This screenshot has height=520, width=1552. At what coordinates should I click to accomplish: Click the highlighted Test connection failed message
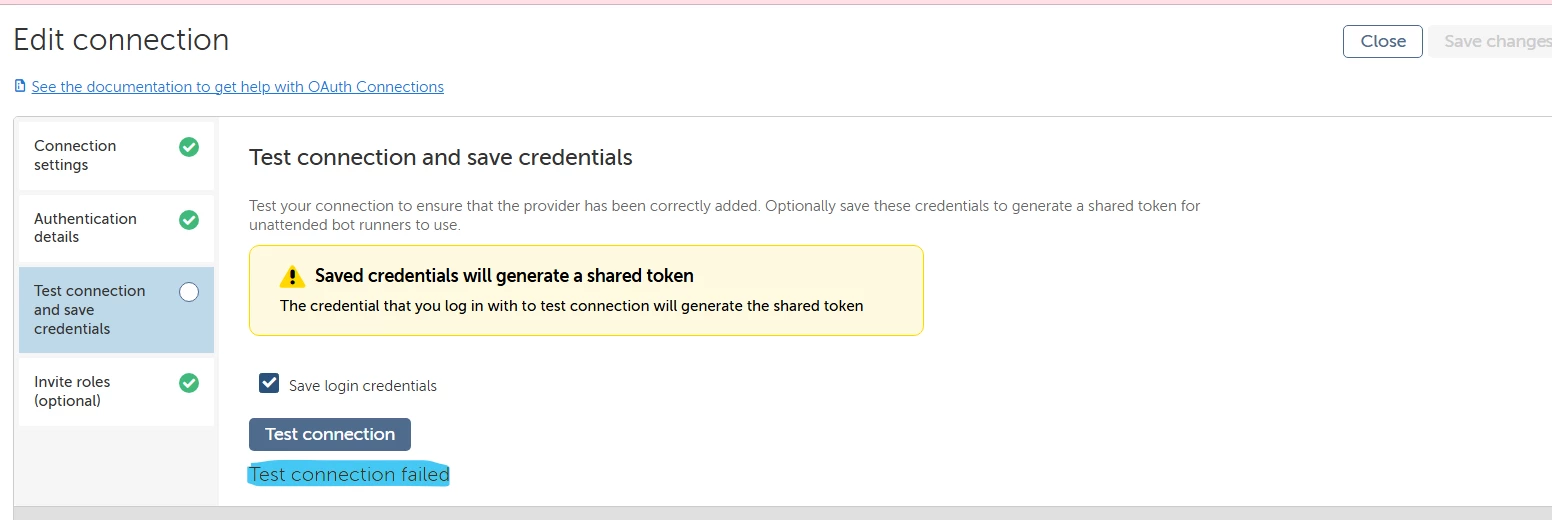tap(349, 474)
